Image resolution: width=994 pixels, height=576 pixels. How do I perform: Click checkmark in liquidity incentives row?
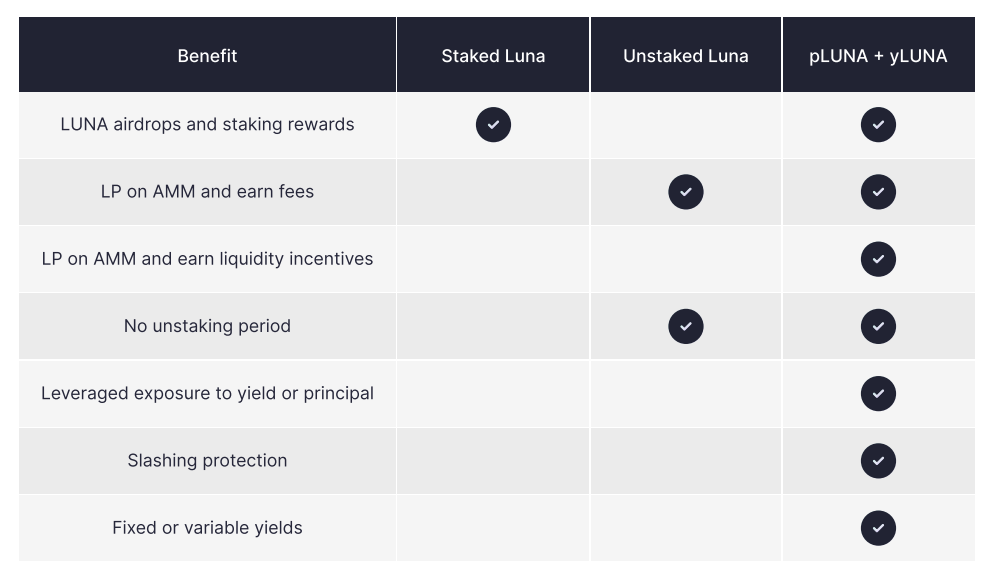[x=878, y=259]
